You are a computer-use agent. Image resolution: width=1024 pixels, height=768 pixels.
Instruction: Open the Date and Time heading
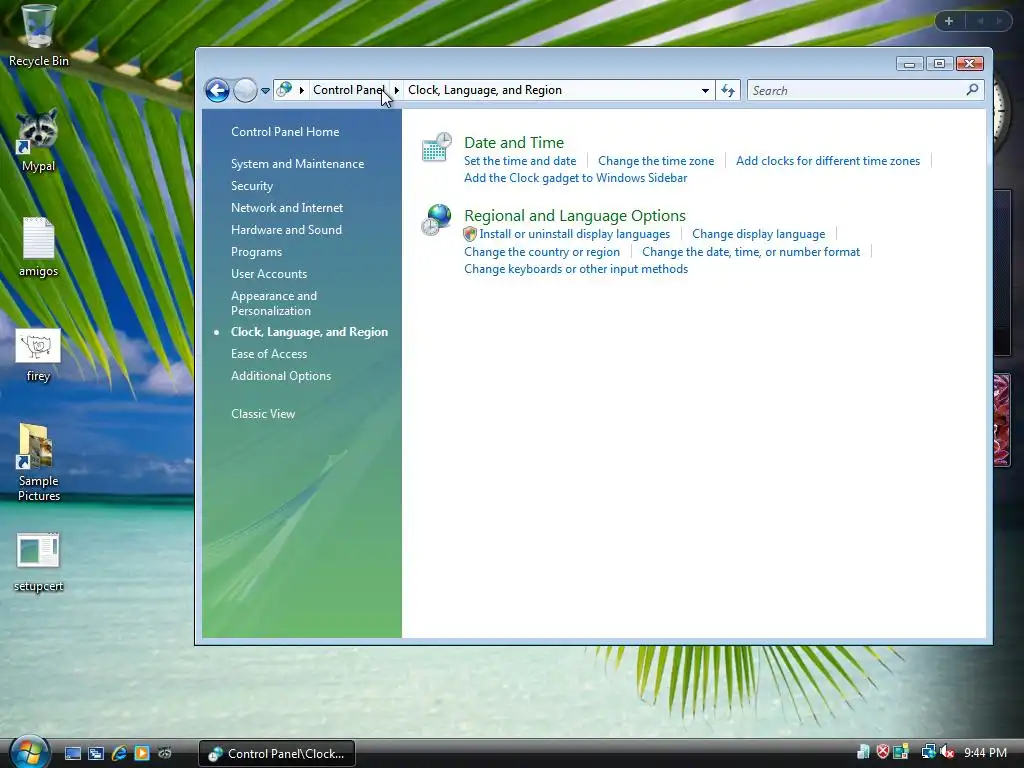514,142
